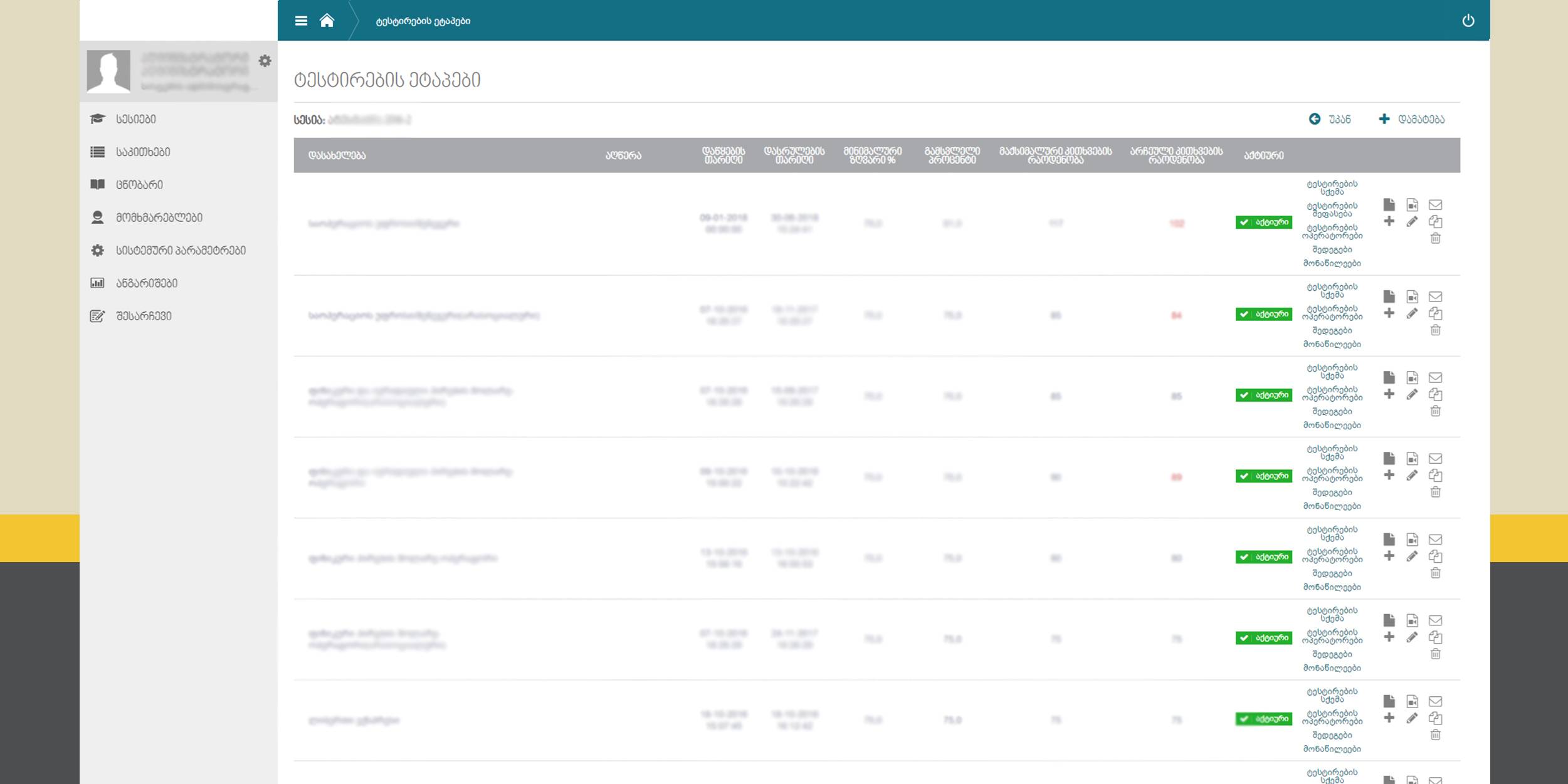
Task: Open მონაწილეები link in the seventh row
Action: (x=1332, y=749)
